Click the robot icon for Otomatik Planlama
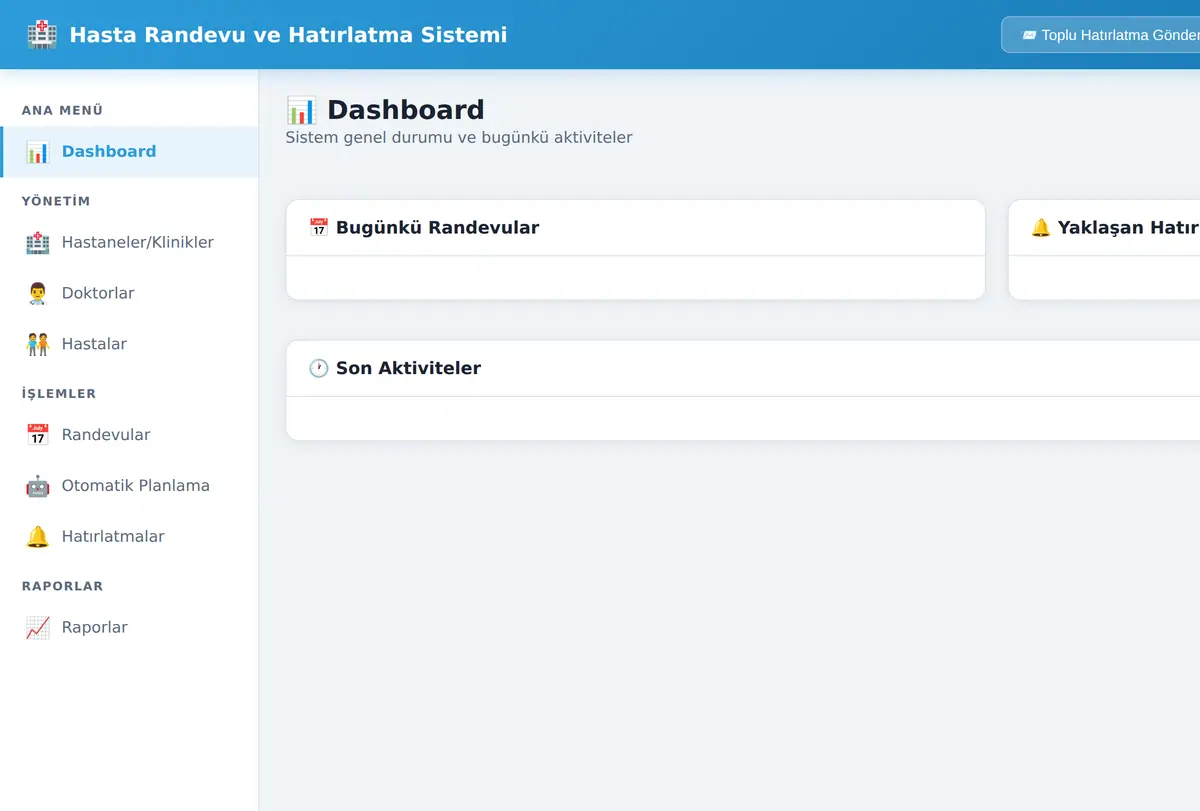The image size is (1200, 811). pyautogui.click(x=37, y=487)
